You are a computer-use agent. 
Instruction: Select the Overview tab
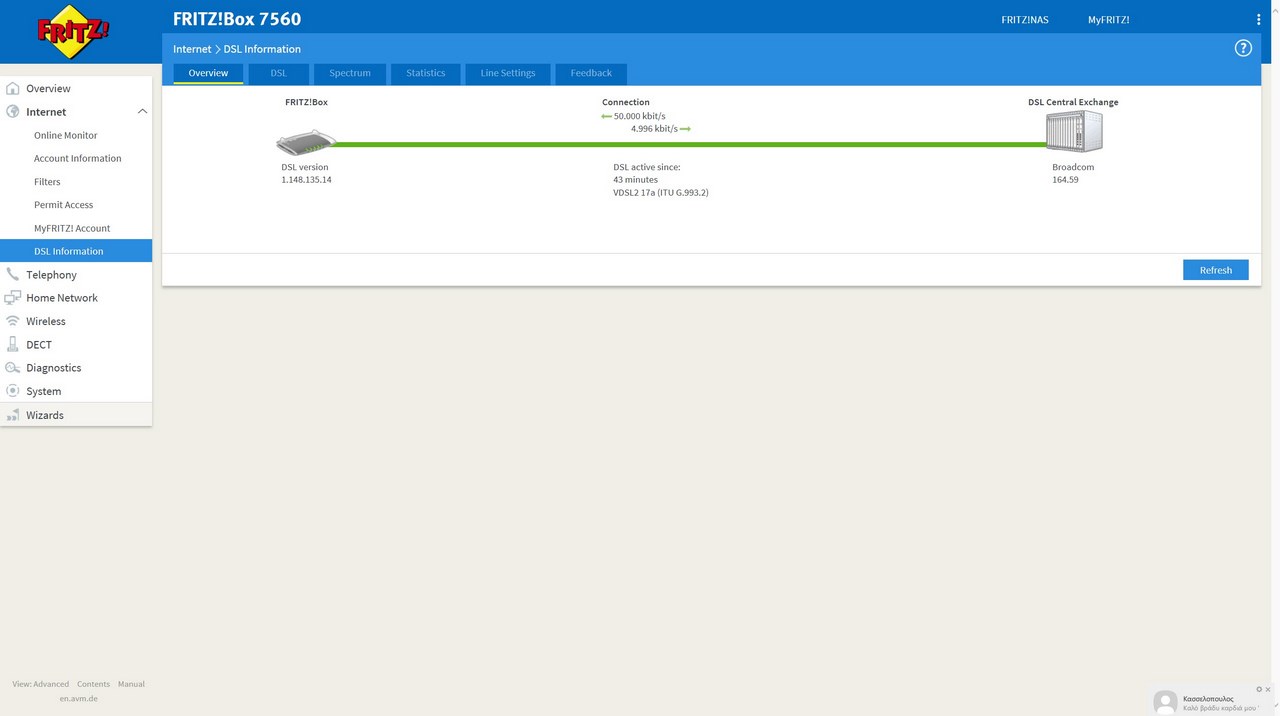pyautogui.click(x=208, y=73)
